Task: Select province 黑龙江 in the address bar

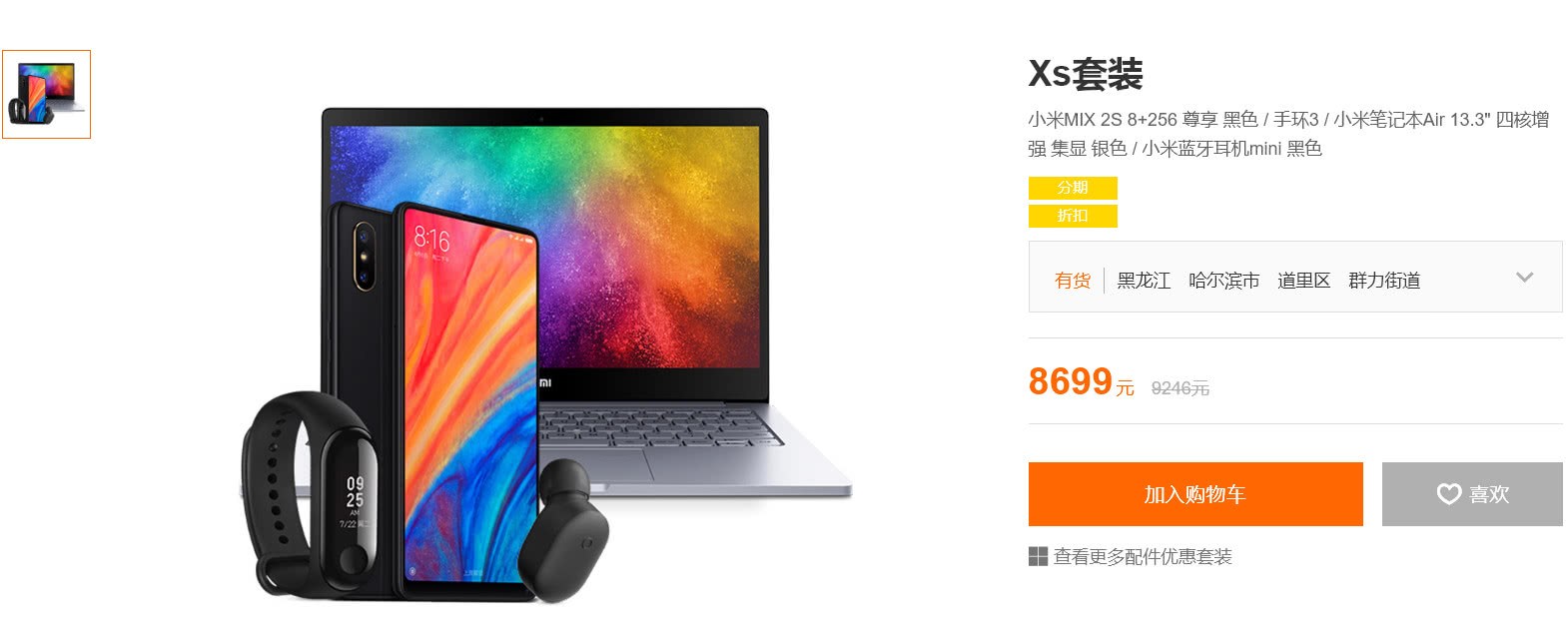Action: pos(1144,281)
